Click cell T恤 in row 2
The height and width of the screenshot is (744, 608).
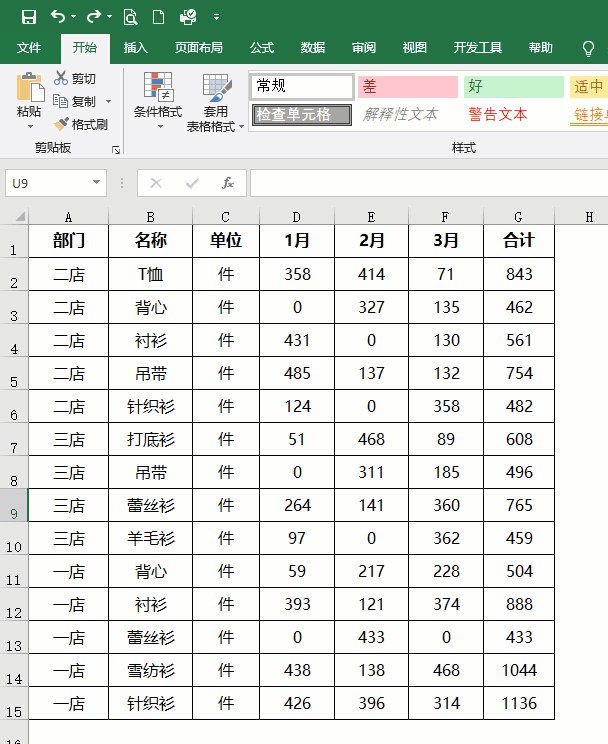tap(150, 274)
